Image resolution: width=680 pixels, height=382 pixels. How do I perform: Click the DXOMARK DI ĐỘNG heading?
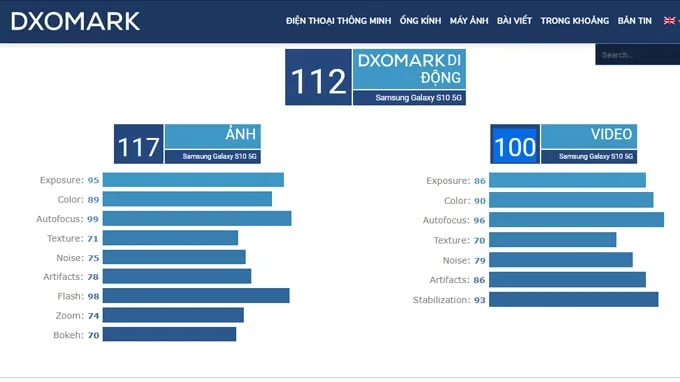click(409, 69)
